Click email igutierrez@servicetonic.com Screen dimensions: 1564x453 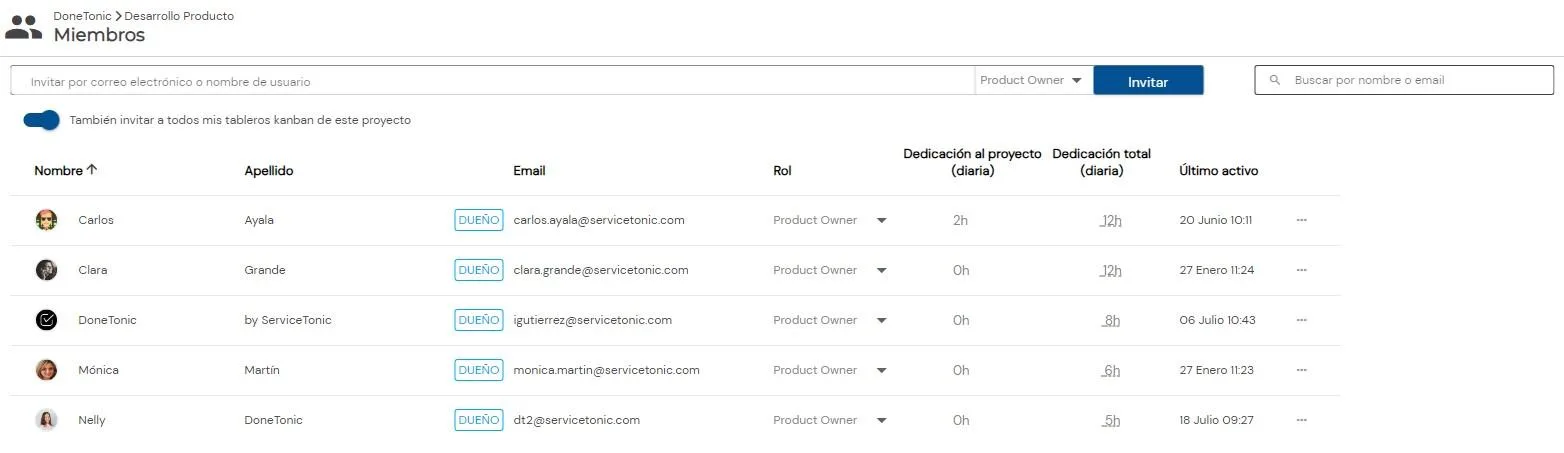(x=592, y=320)
